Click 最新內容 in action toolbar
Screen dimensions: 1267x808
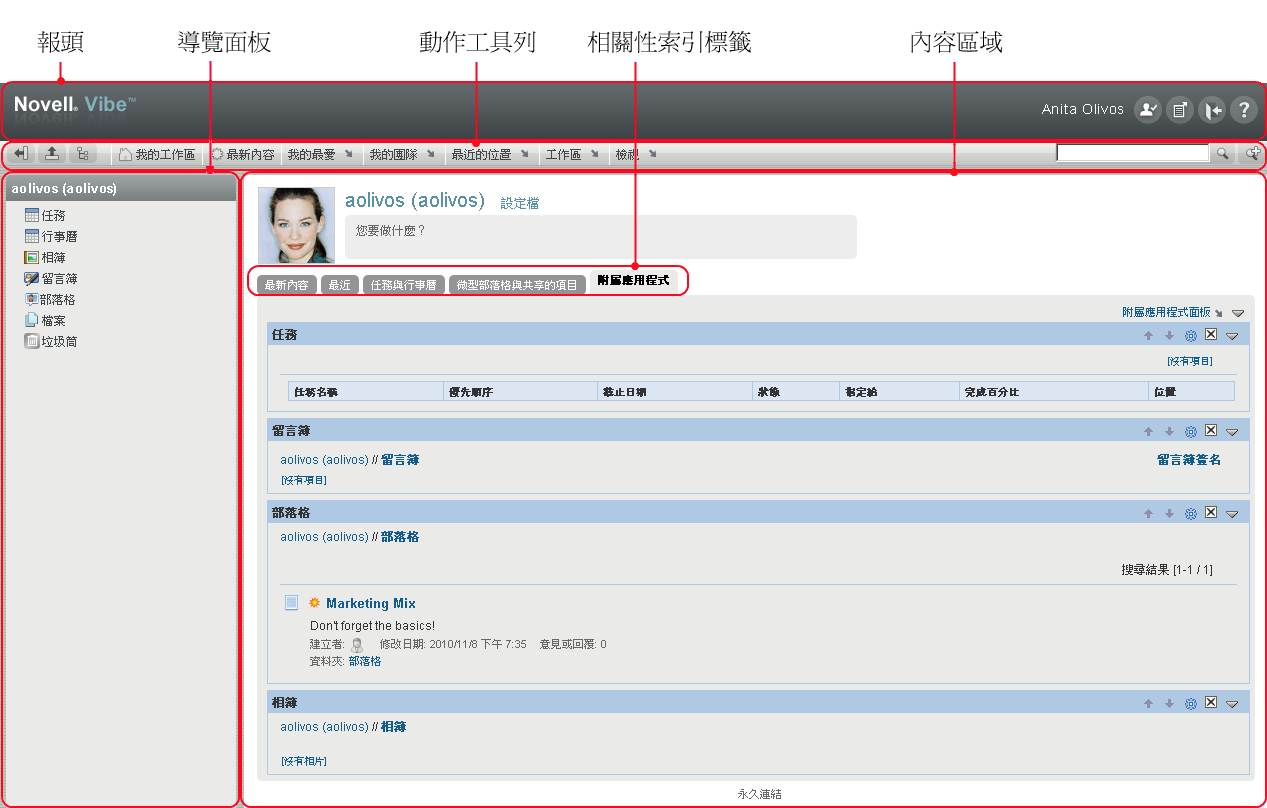pyautogui.click(x=243, y=155)
